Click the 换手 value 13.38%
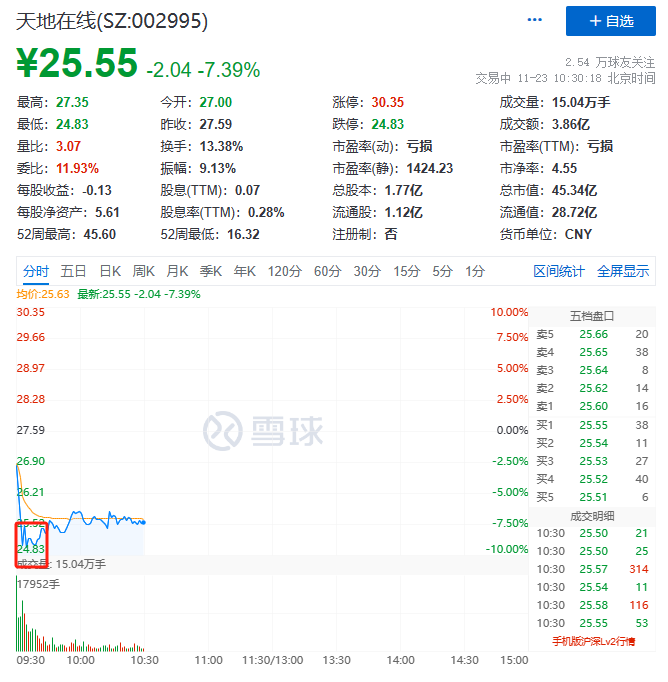The width and height of the screenshot is (668, 682). (221, 146)
